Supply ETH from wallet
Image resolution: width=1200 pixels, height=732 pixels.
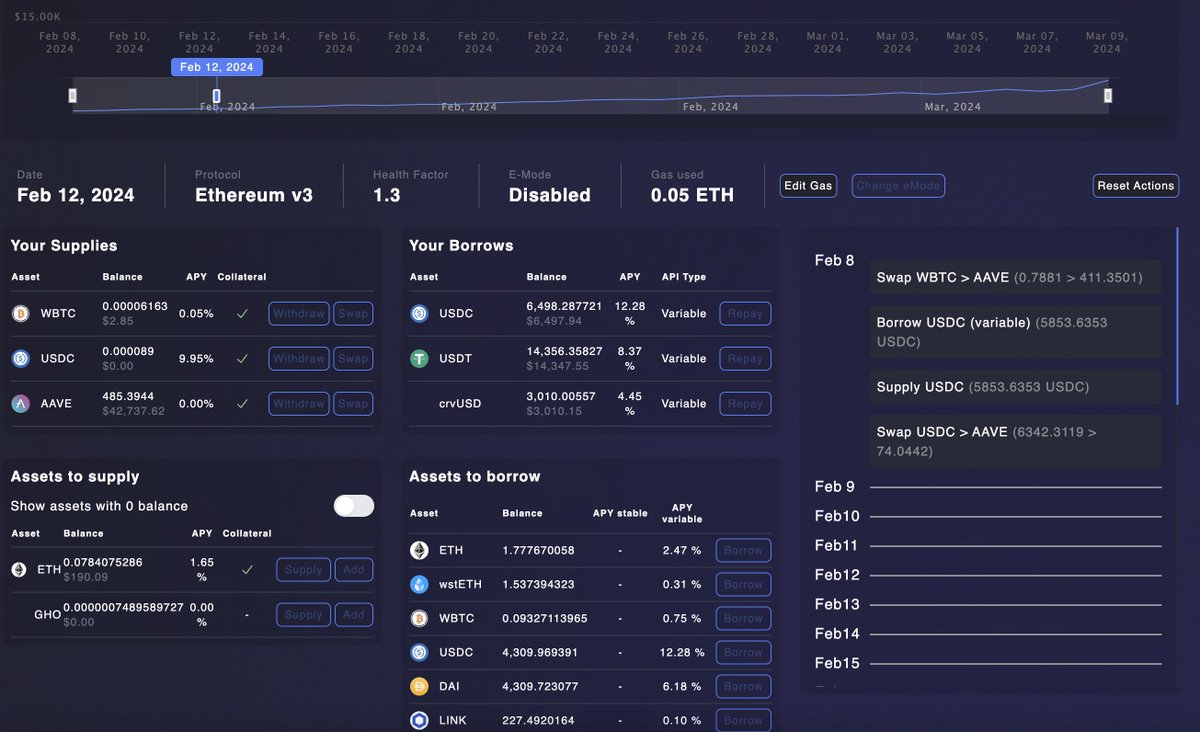[303, 570]
